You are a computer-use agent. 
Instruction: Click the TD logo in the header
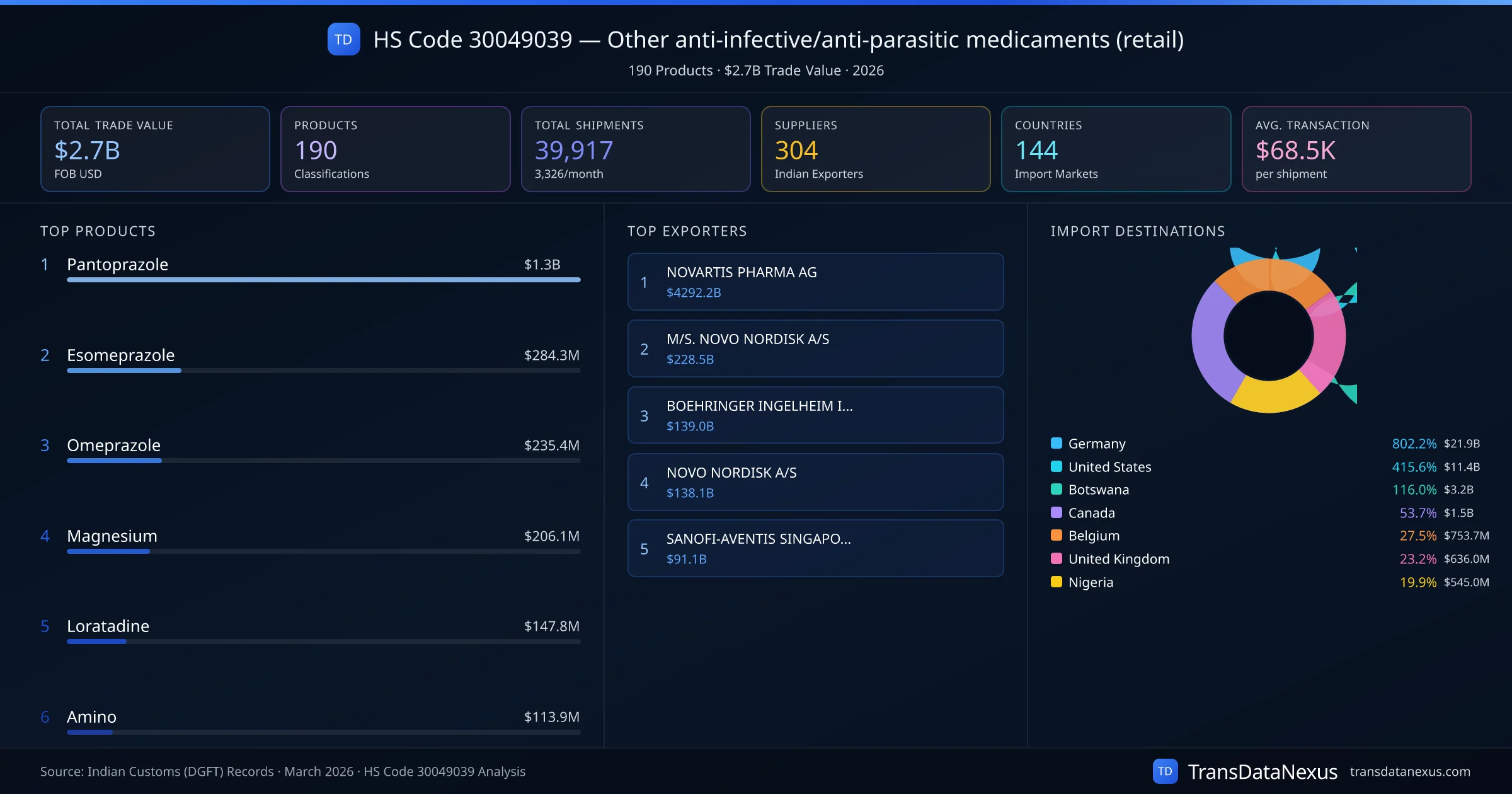click(343, 39)
